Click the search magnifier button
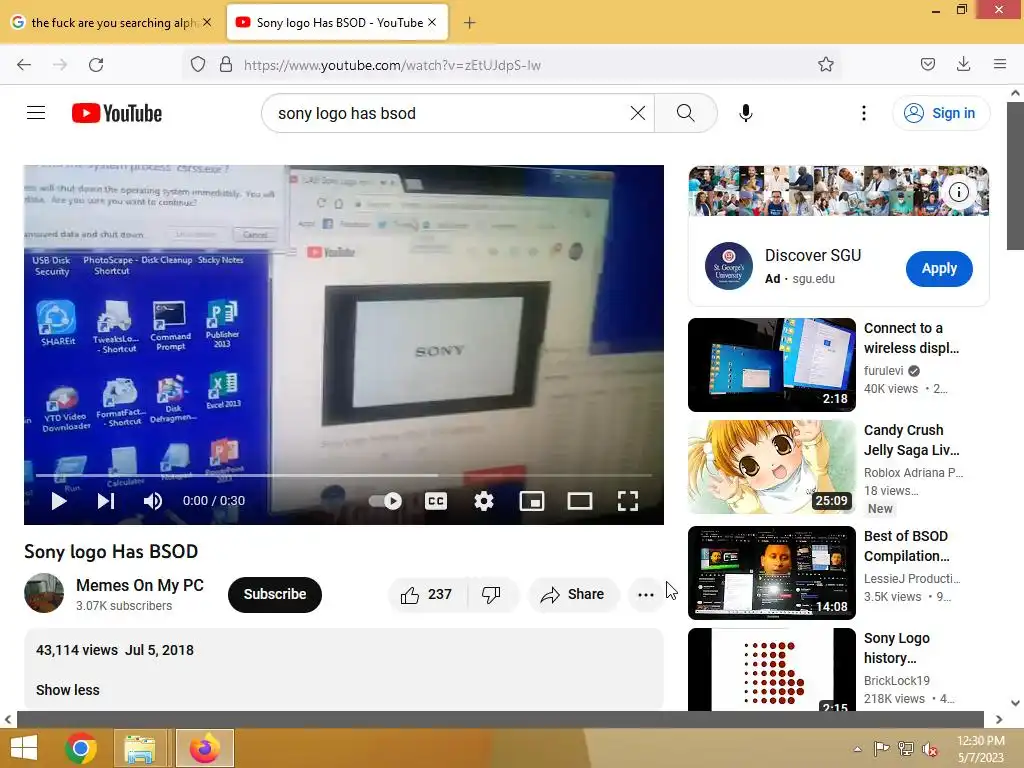Viewport: 1024px width, 768px height. pos(685,113)
